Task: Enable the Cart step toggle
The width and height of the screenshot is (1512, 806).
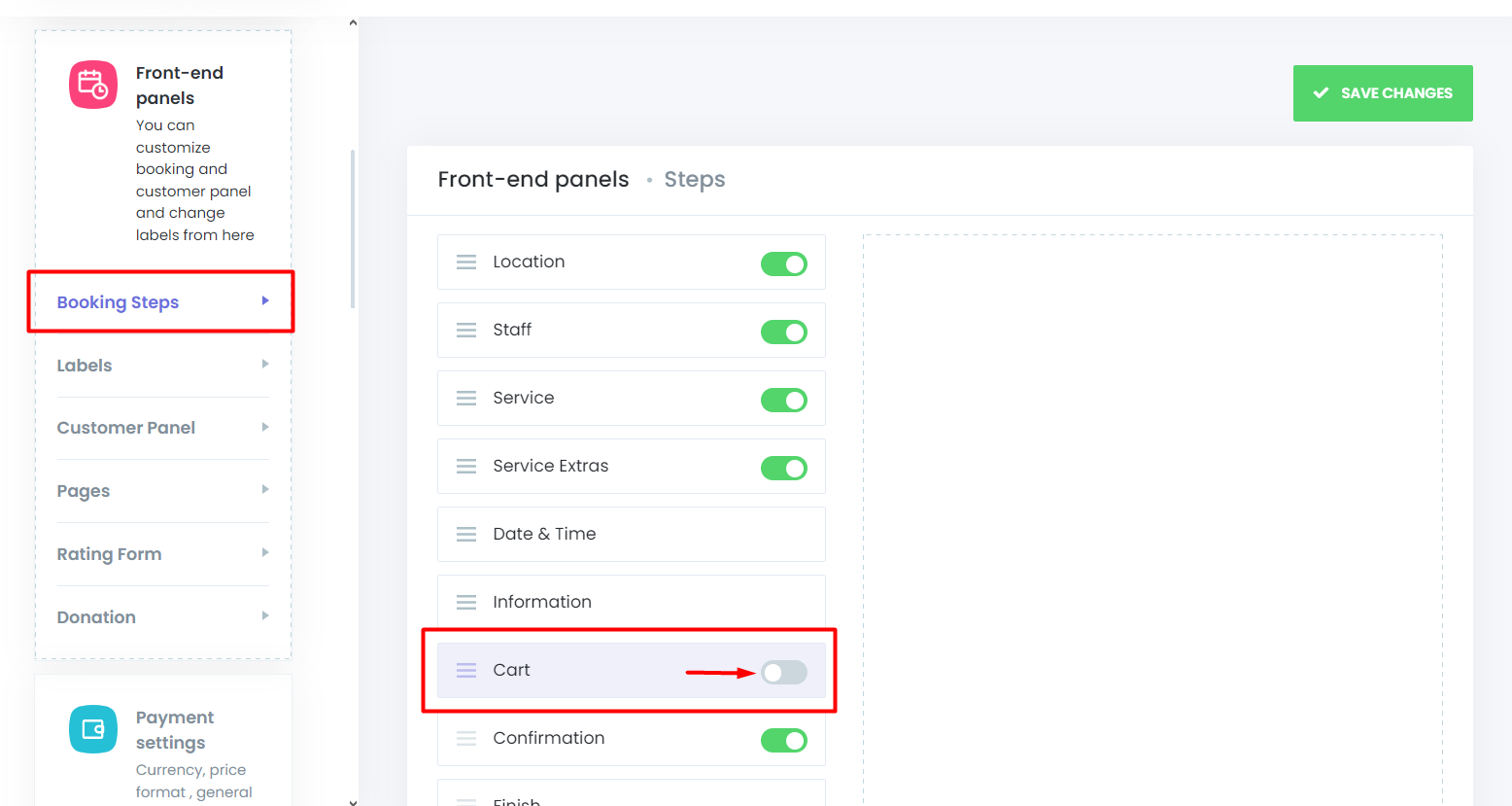Action: point(784,672)
